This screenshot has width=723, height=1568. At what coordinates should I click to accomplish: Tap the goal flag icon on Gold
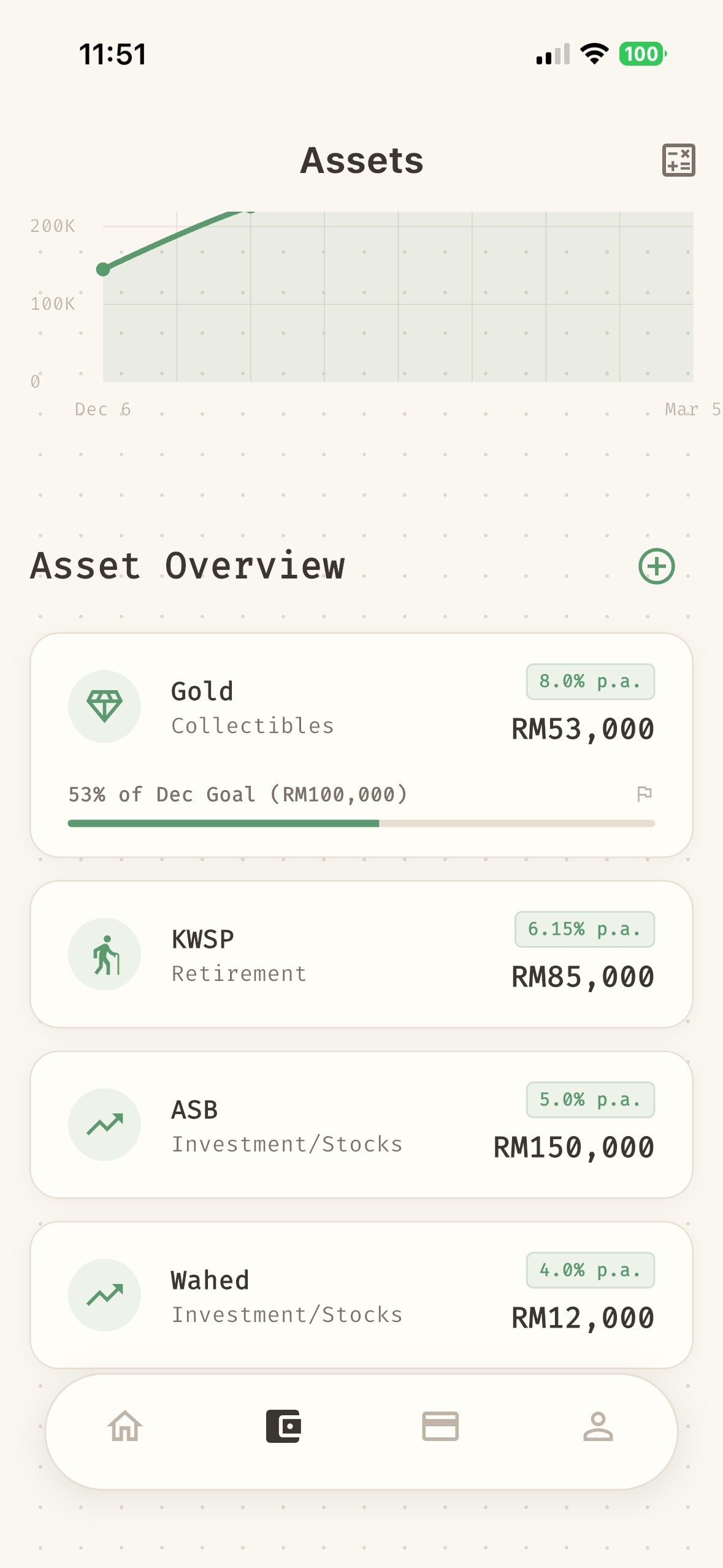click(644, 794)
